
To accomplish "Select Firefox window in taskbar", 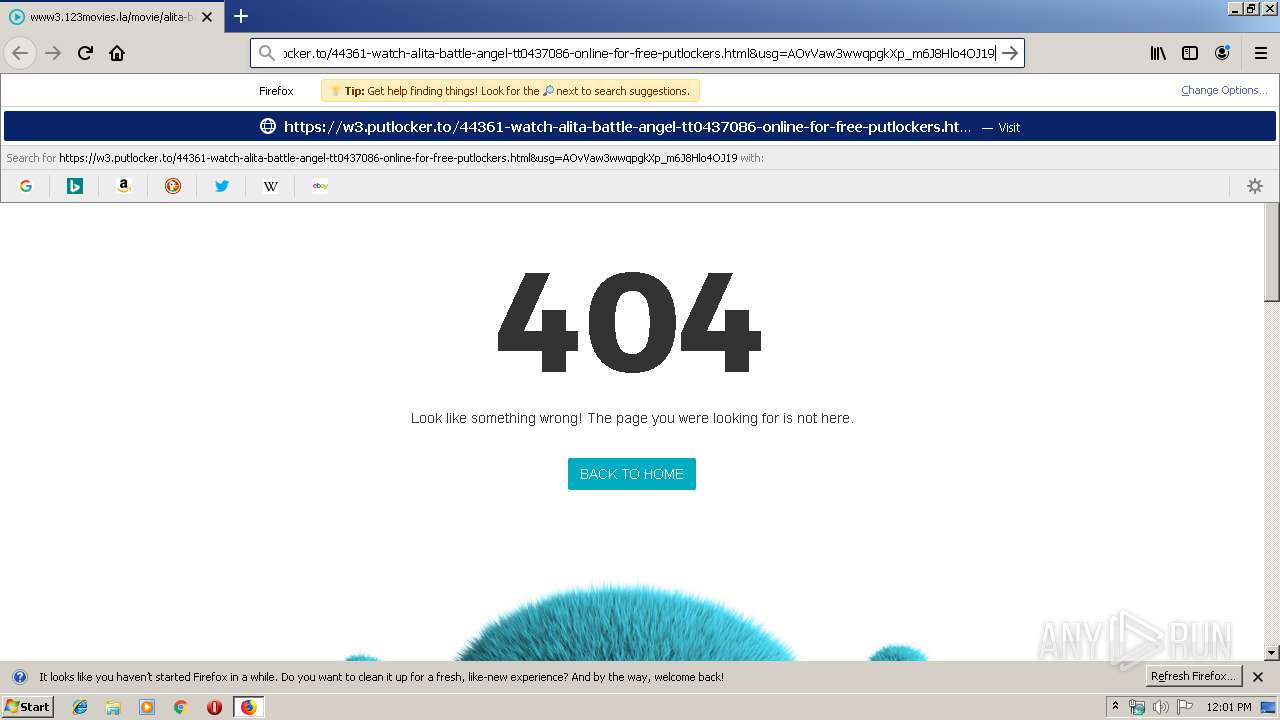I will pyautogui.click(x=248, y=707).
